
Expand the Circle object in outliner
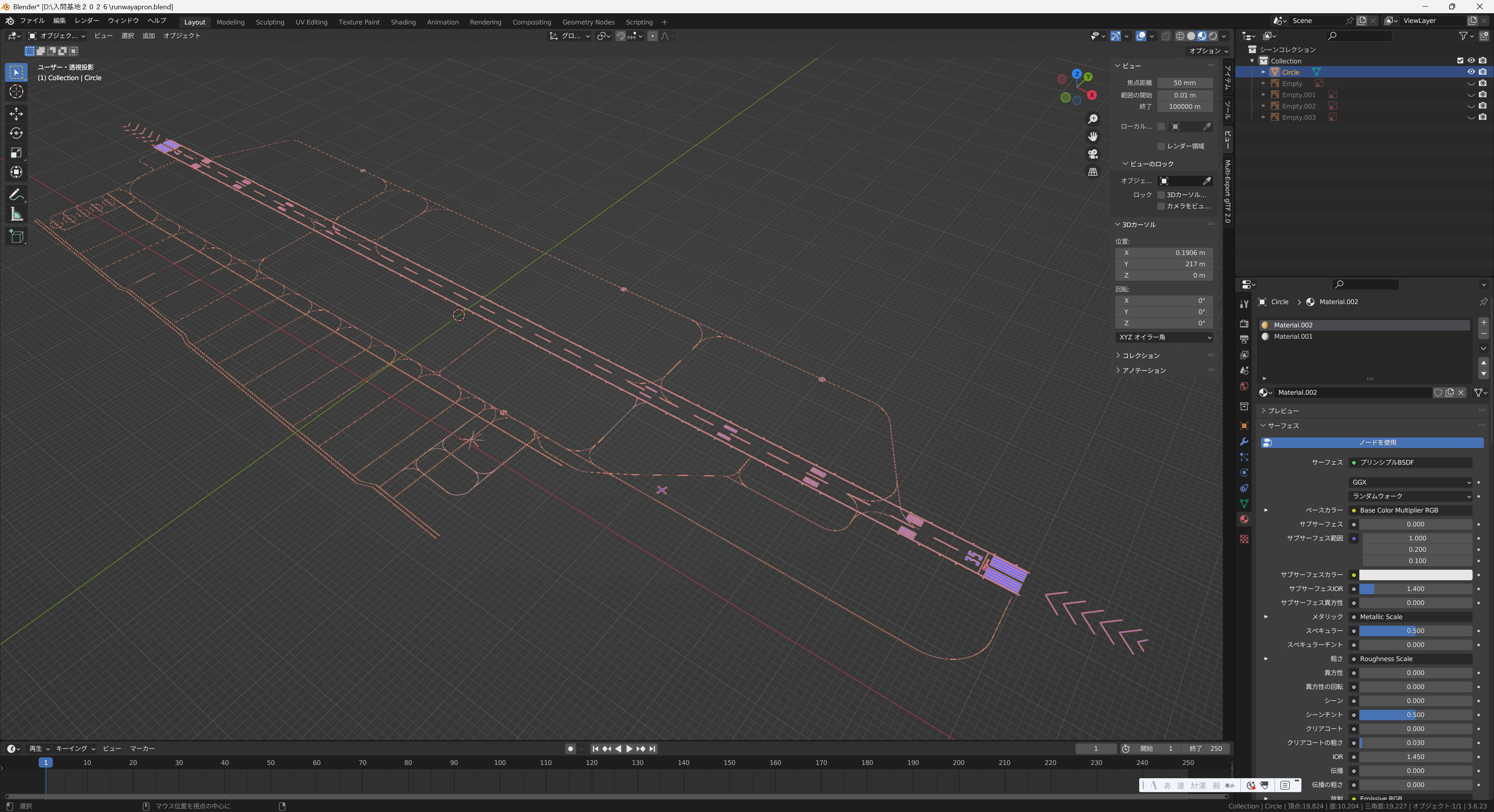pyautogui.click(x=1264, y=72)
